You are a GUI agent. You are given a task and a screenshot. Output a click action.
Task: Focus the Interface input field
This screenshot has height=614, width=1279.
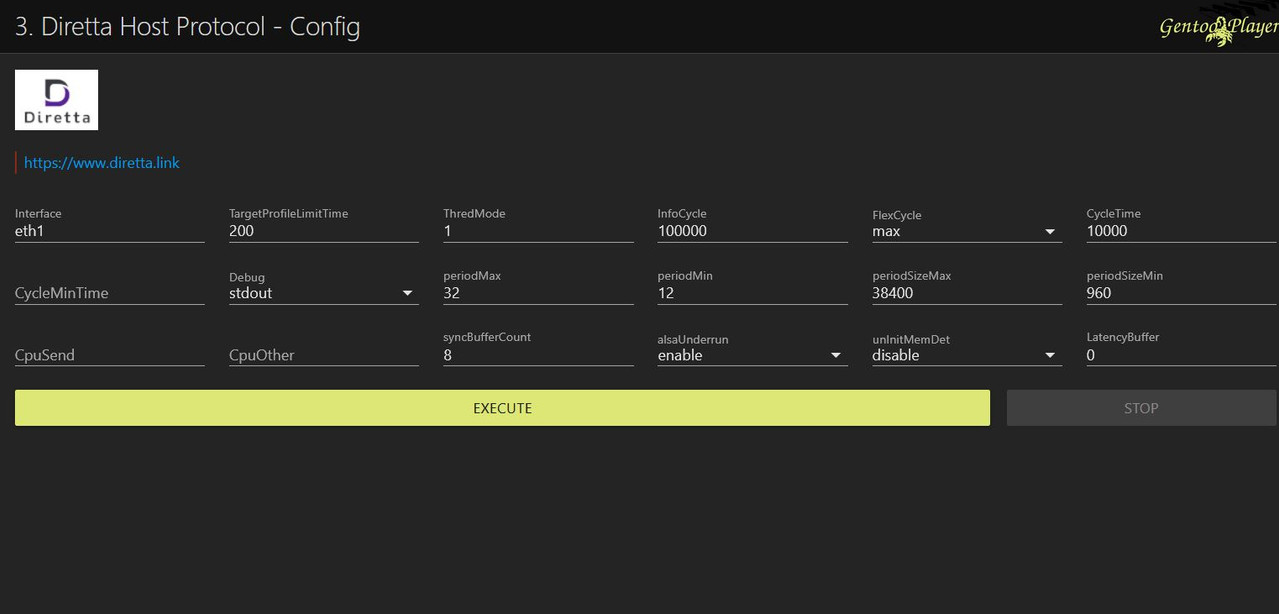point(109,231)
